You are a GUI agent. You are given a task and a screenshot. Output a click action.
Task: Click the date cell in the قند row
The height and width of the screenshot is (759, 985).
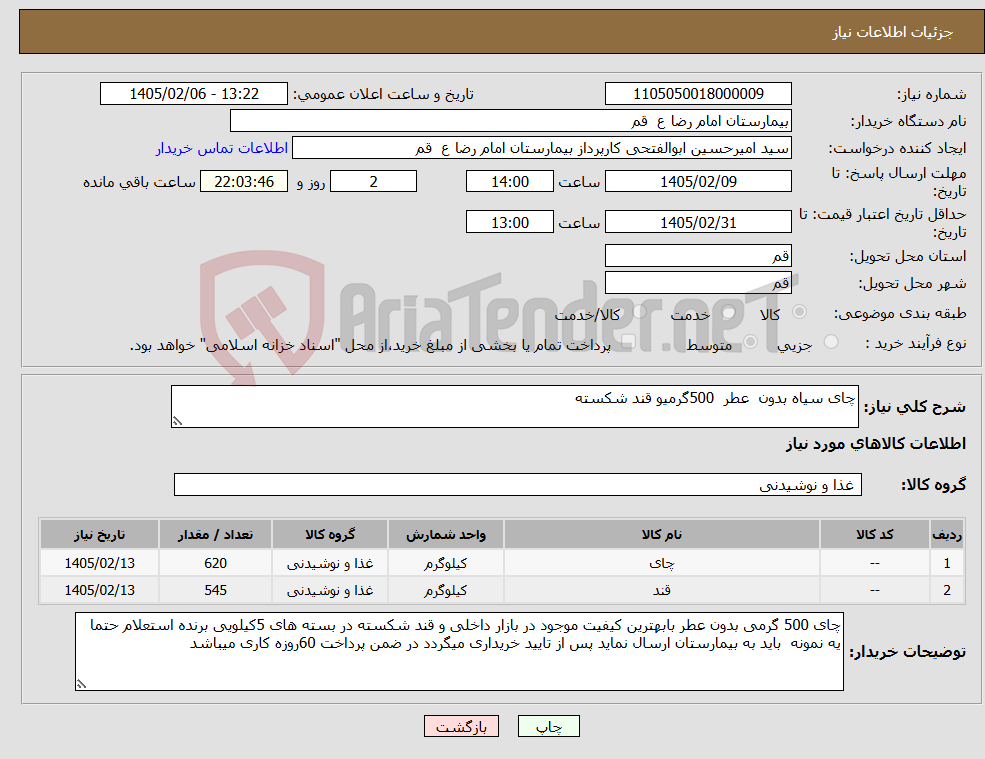coord(99,591)
